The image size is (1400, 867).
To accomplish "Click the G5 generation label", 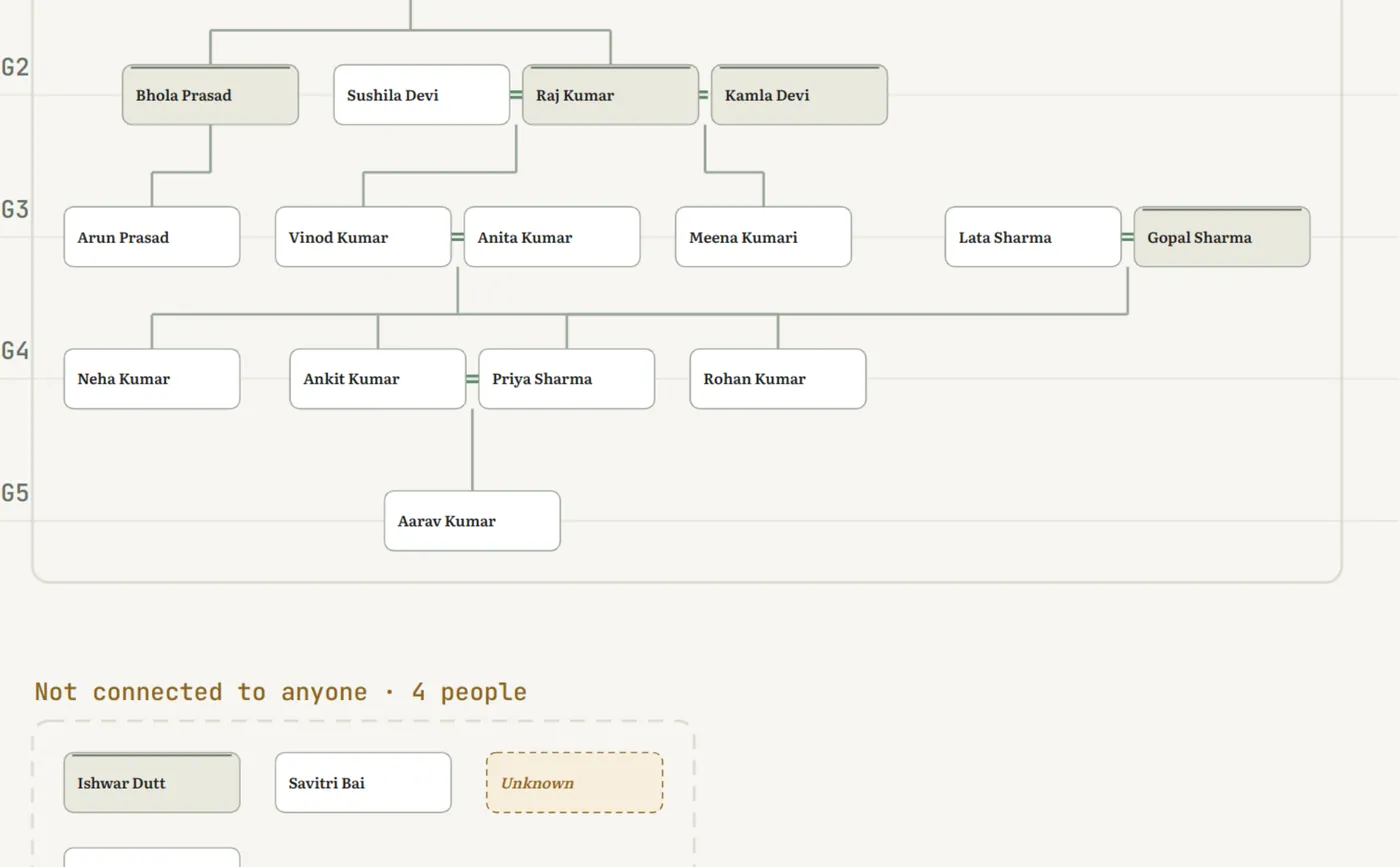I will point(15,493).
